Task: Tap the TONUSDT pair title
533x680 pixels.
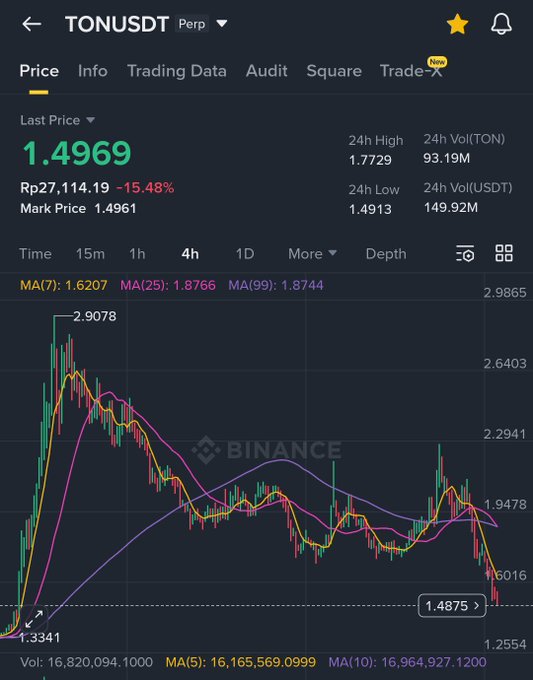Action: 117,24
